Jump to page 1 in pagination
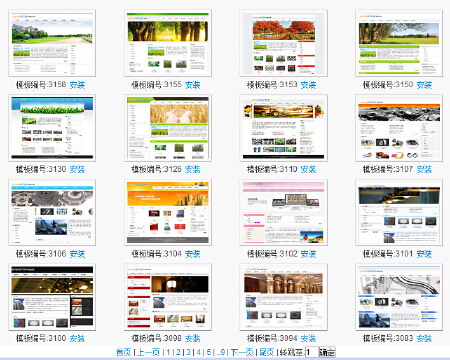This screenshot has height=360, width=450. (x=168, y=352)
